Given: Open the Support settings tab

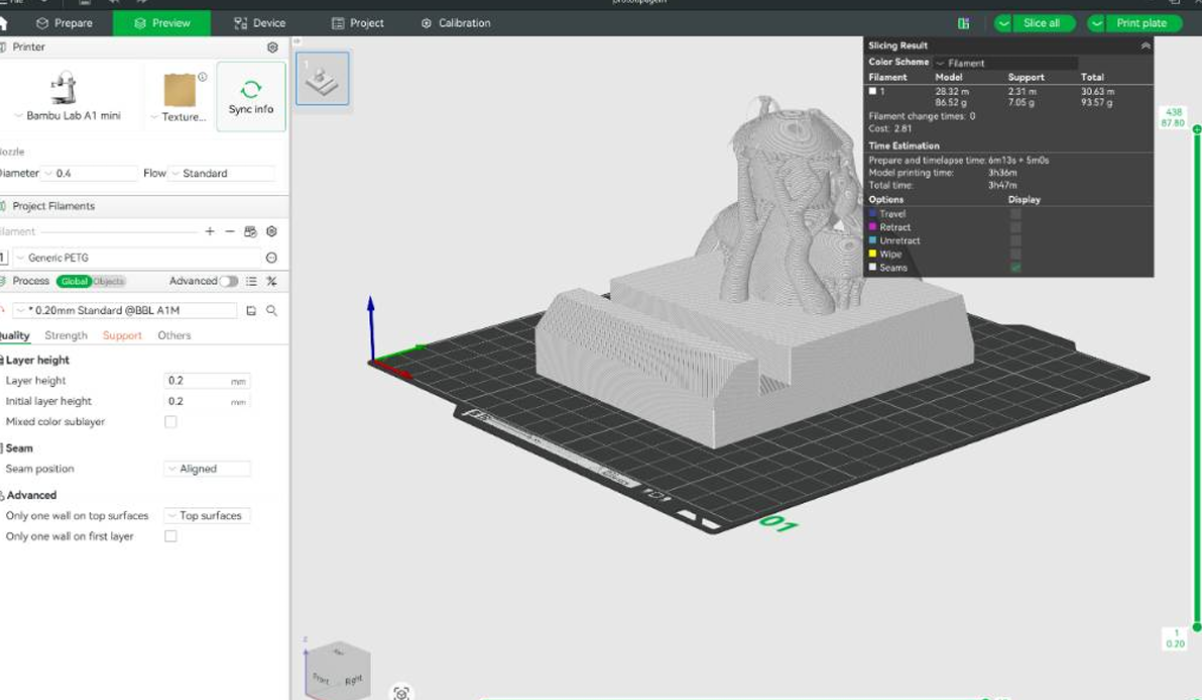Looking at the screenshot, I should pos(122,335).
